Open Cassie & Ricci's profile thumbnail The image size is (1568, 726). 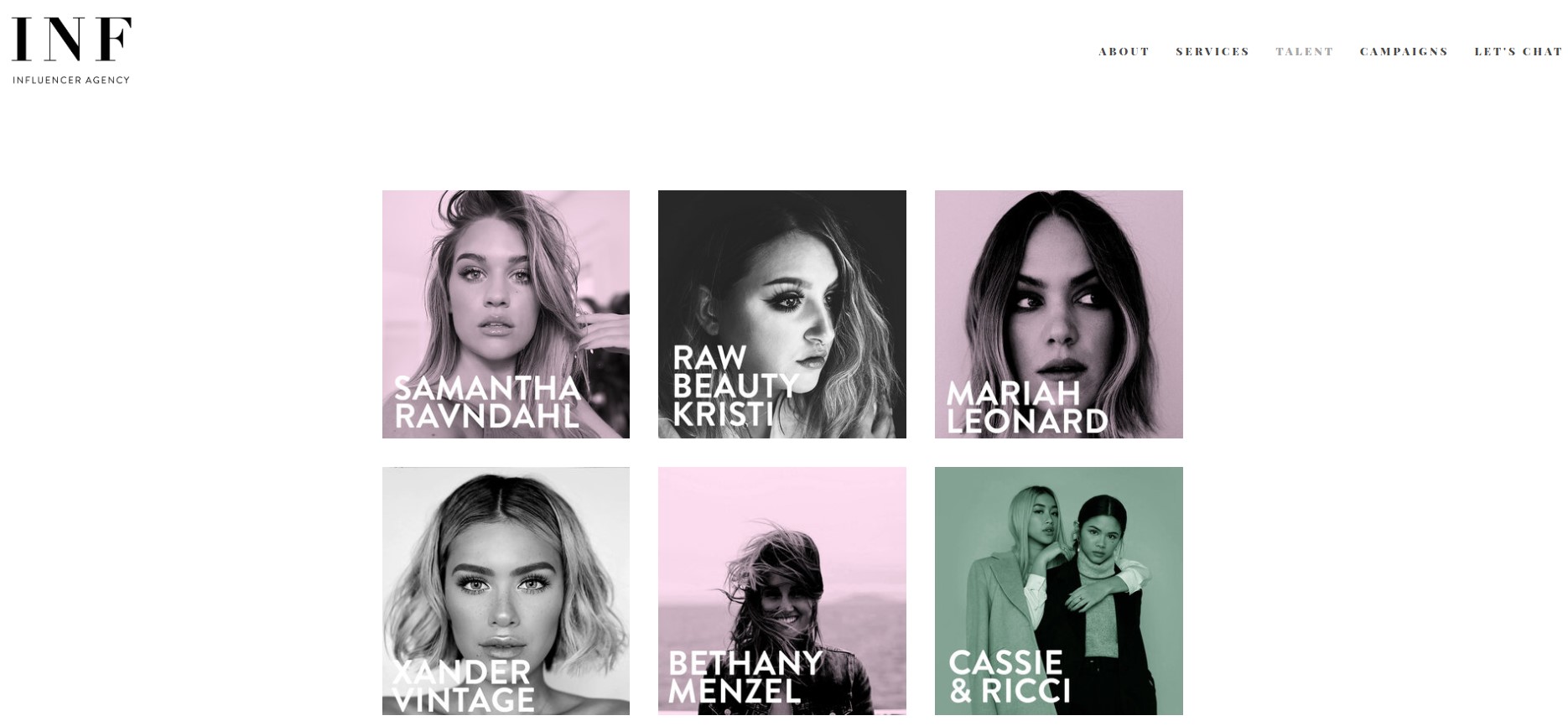(1059, 591)
